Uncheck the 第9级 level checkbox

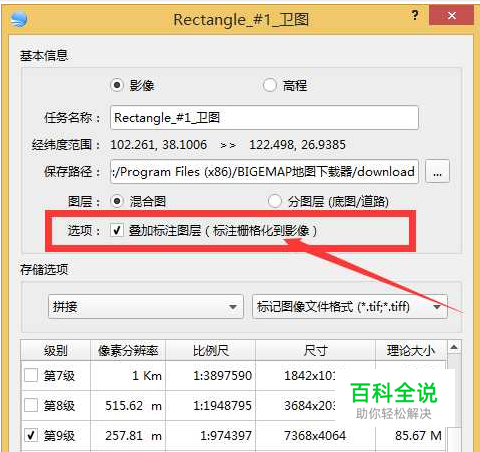(x=31, y=435)
